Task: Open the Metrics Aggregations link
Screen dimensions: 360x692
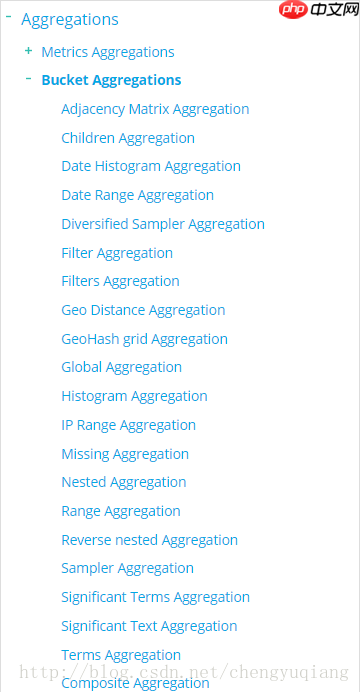Action: (x=108, y=53)
